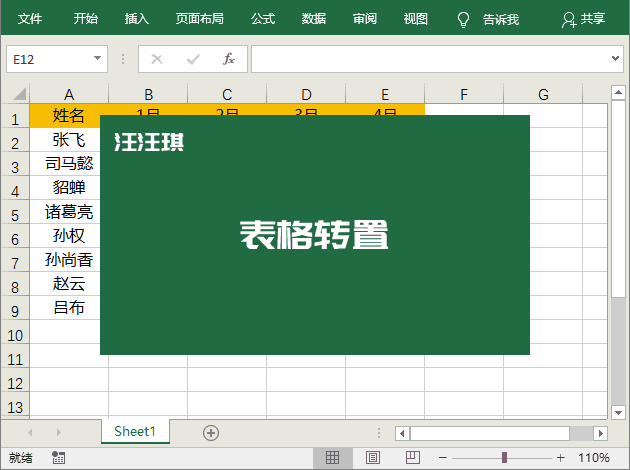The height and width of the screenshot is (470, 630).
Task: Expand the formula bar with the chevron
Action: [x=615, y=59]
